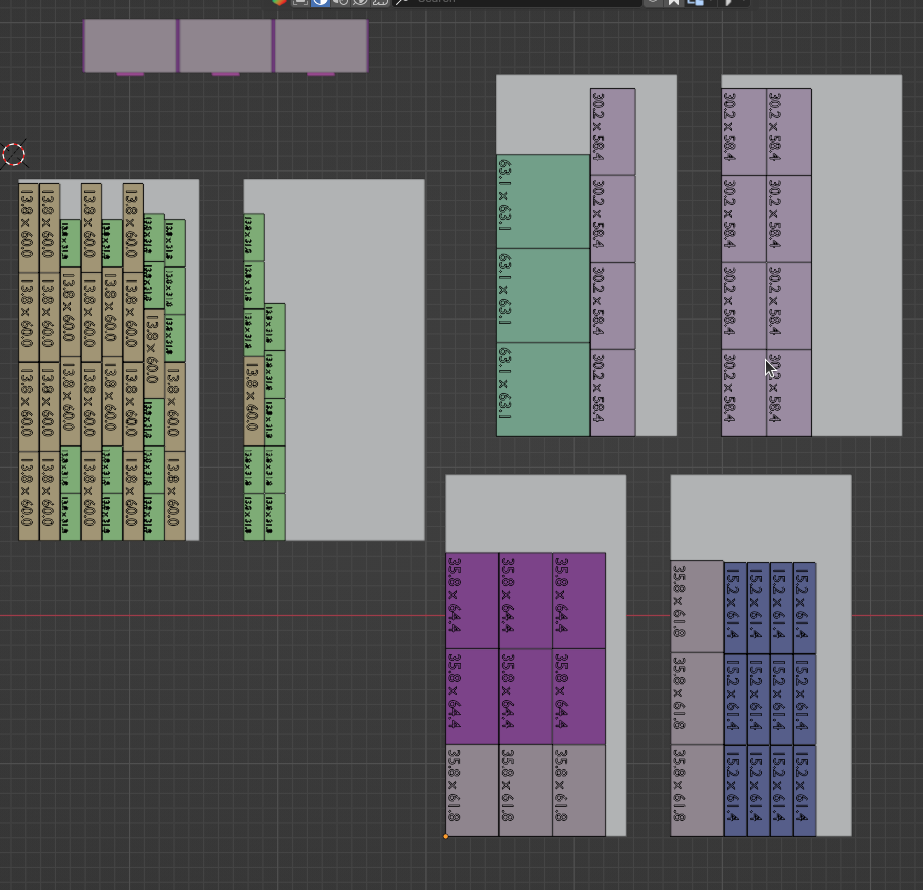Viewport: 923px width, 890px height.
Task: Open the shading options dropdown after rendered icon
Action: [x=380, y=2]
